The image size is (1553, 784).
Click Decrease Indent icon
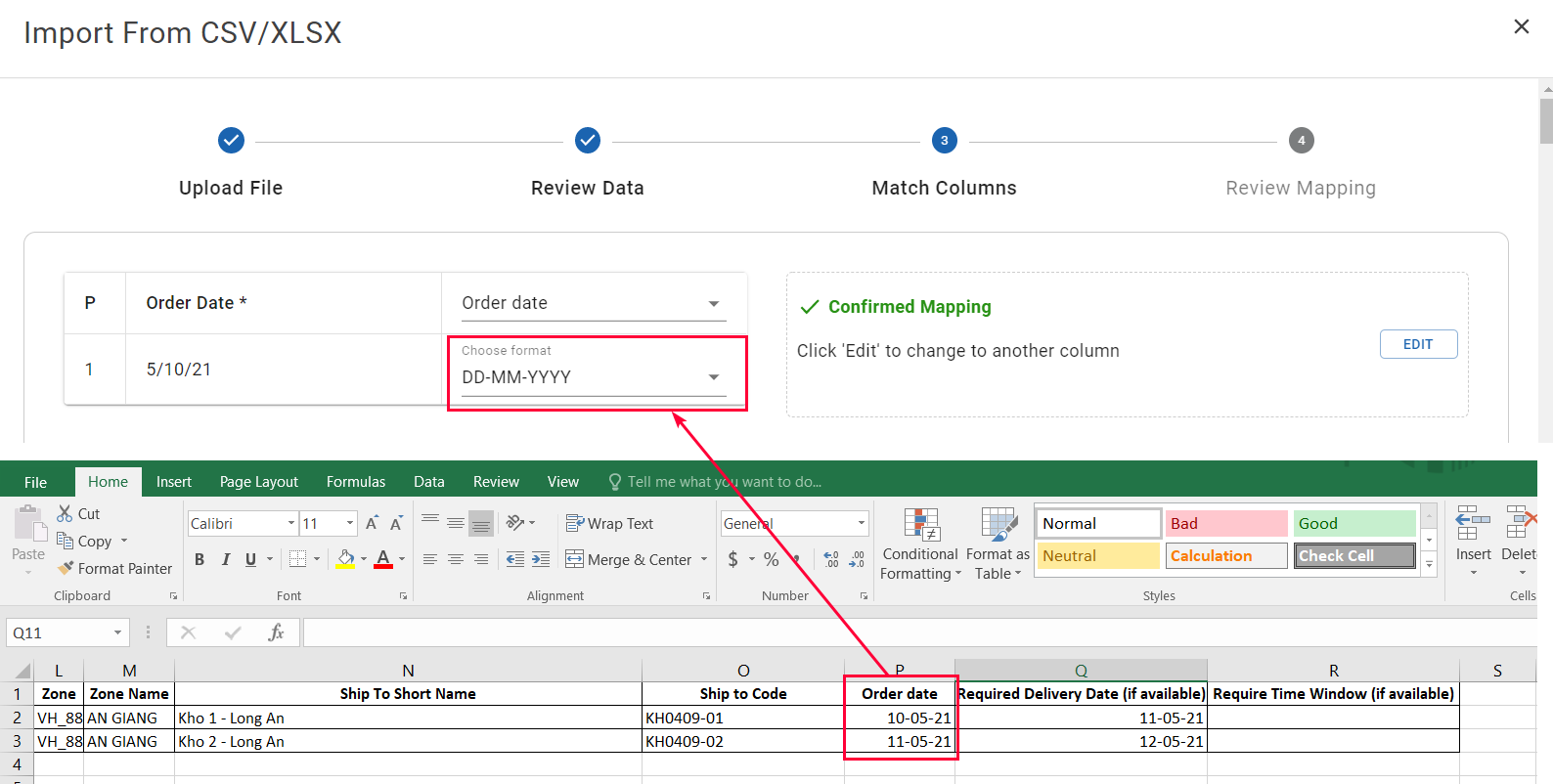(x=515, y=559)
